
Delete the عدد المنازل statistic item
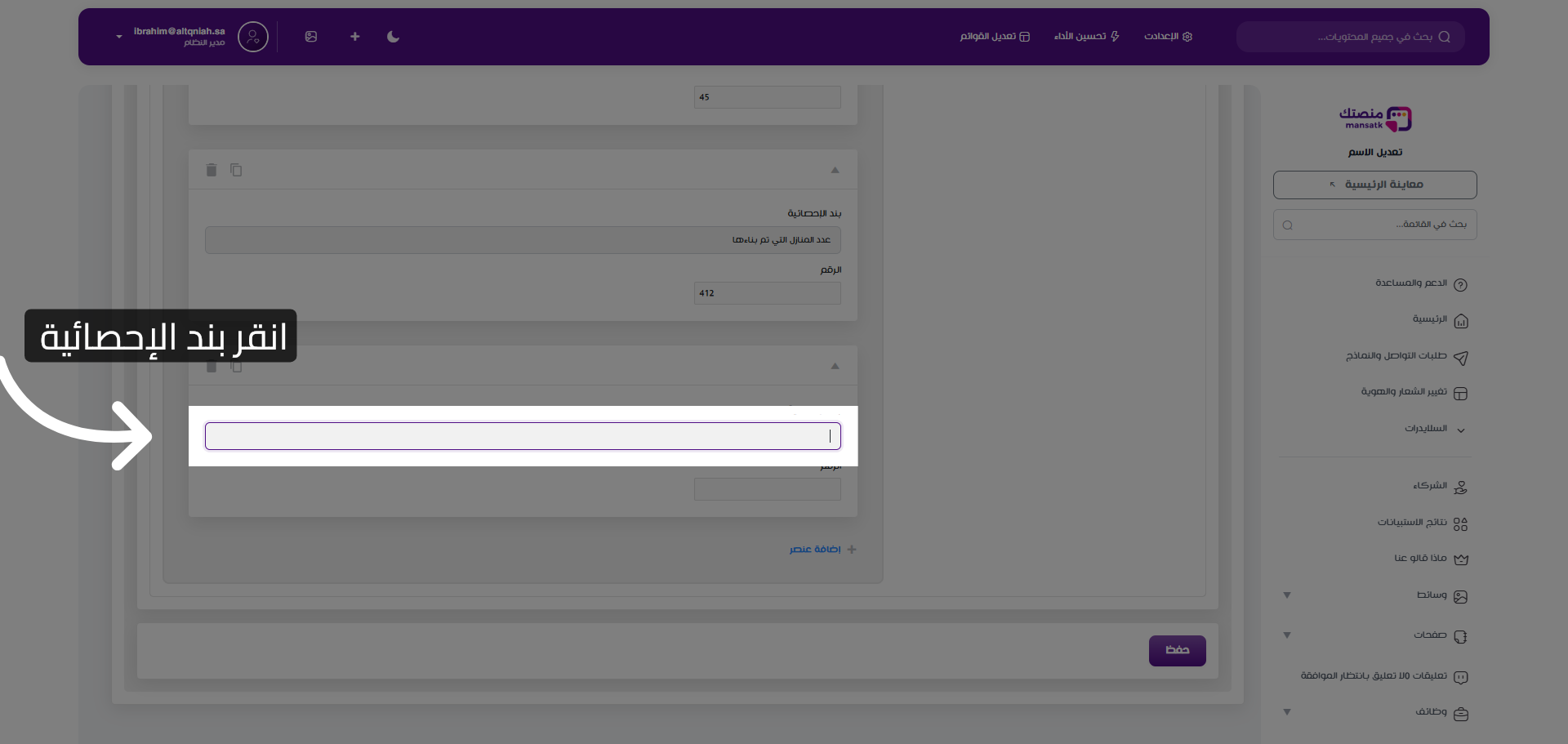tap(212, 170)
